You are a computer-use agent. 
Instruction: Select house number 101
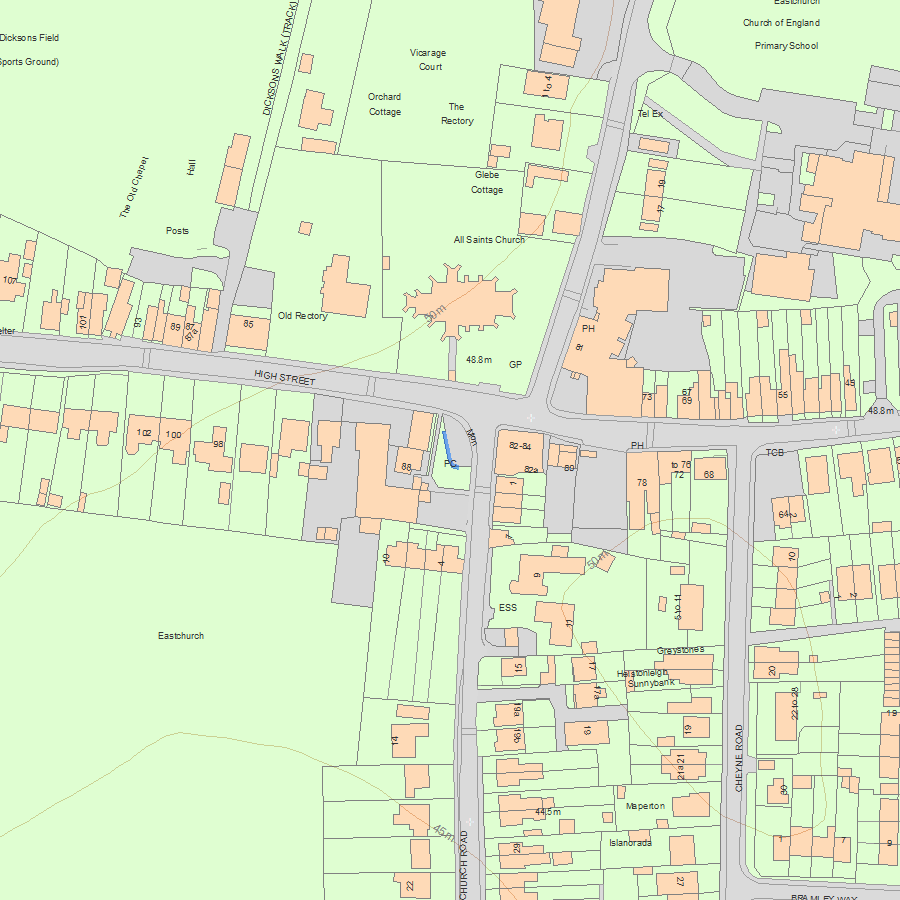[83, 322]
